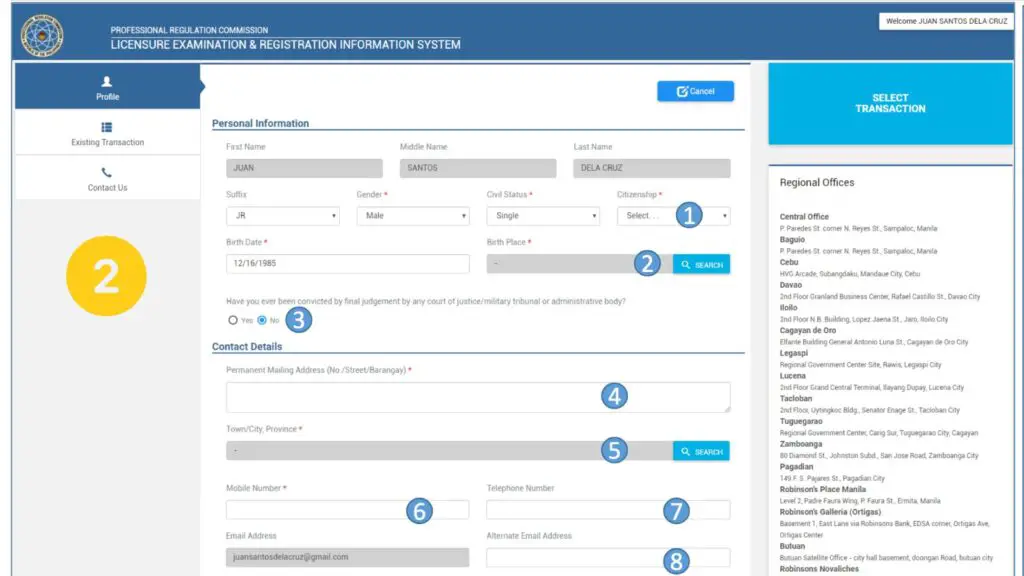The height and width of the screenshot is (576, 1024).
Task: Open the Cebu regional office link
Action: 789,260
